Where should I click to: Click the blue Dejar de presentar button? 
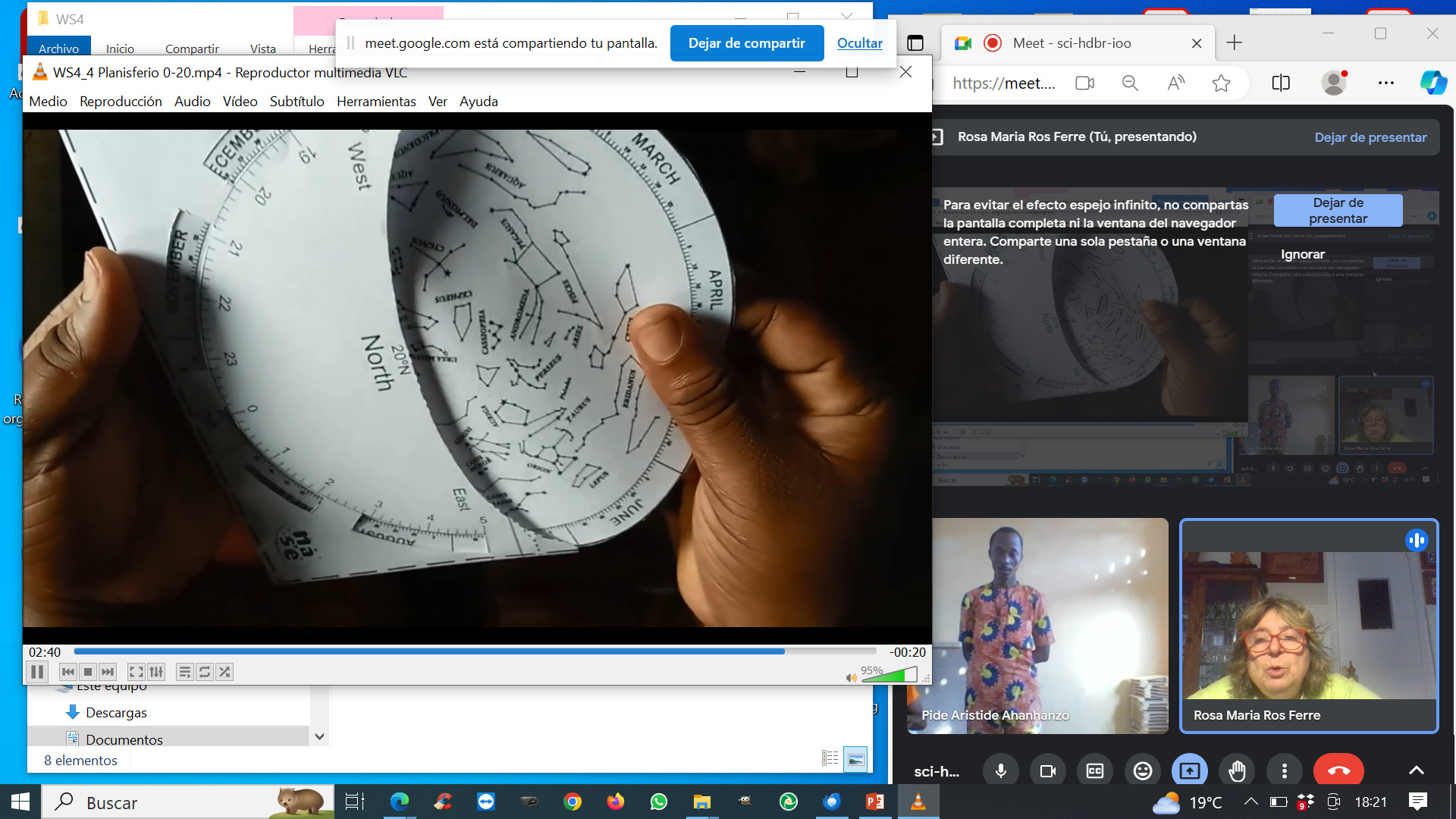tap(1338, 211)
